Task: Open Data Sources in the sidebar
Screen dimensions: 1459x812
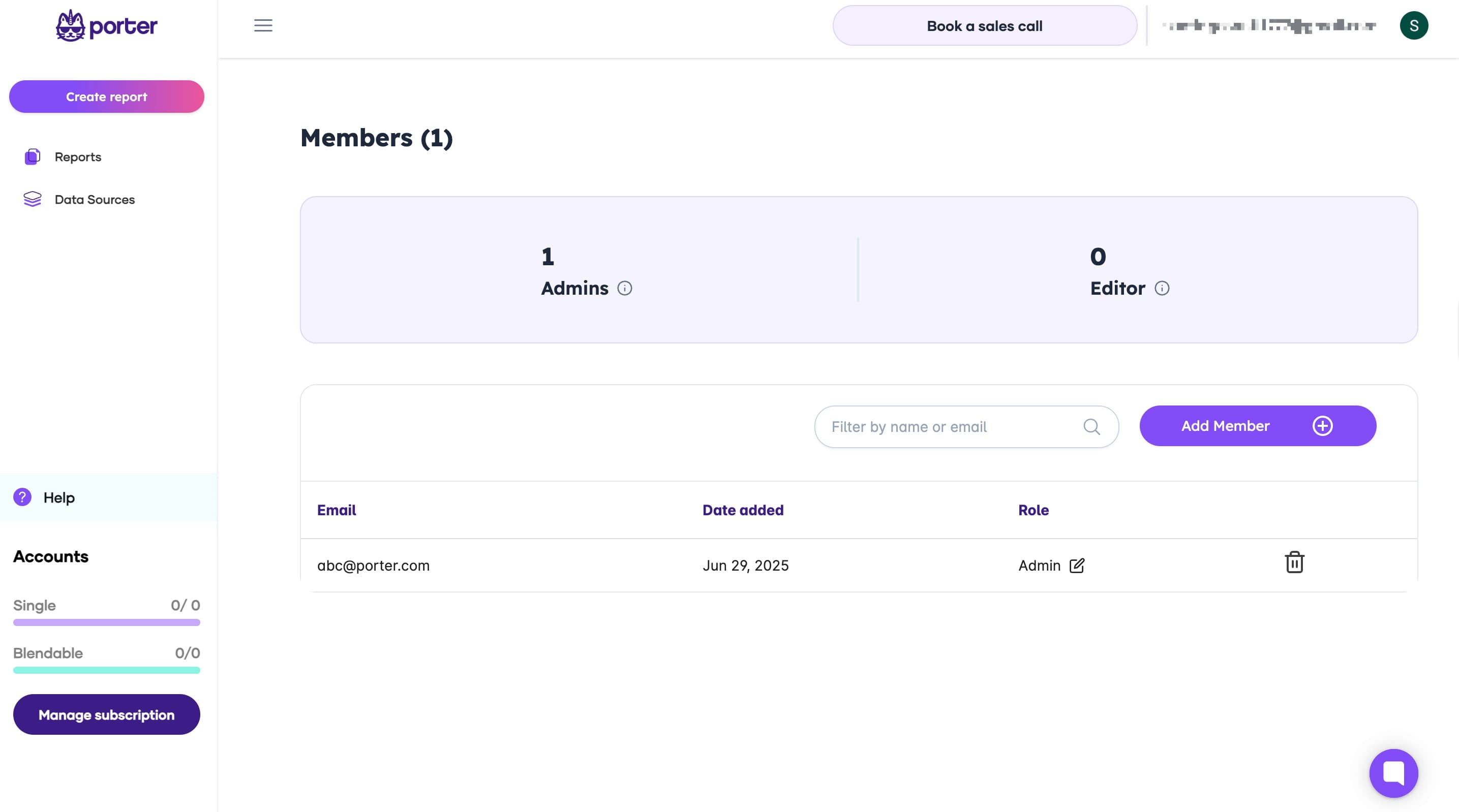Action: [x=94, y=199]
